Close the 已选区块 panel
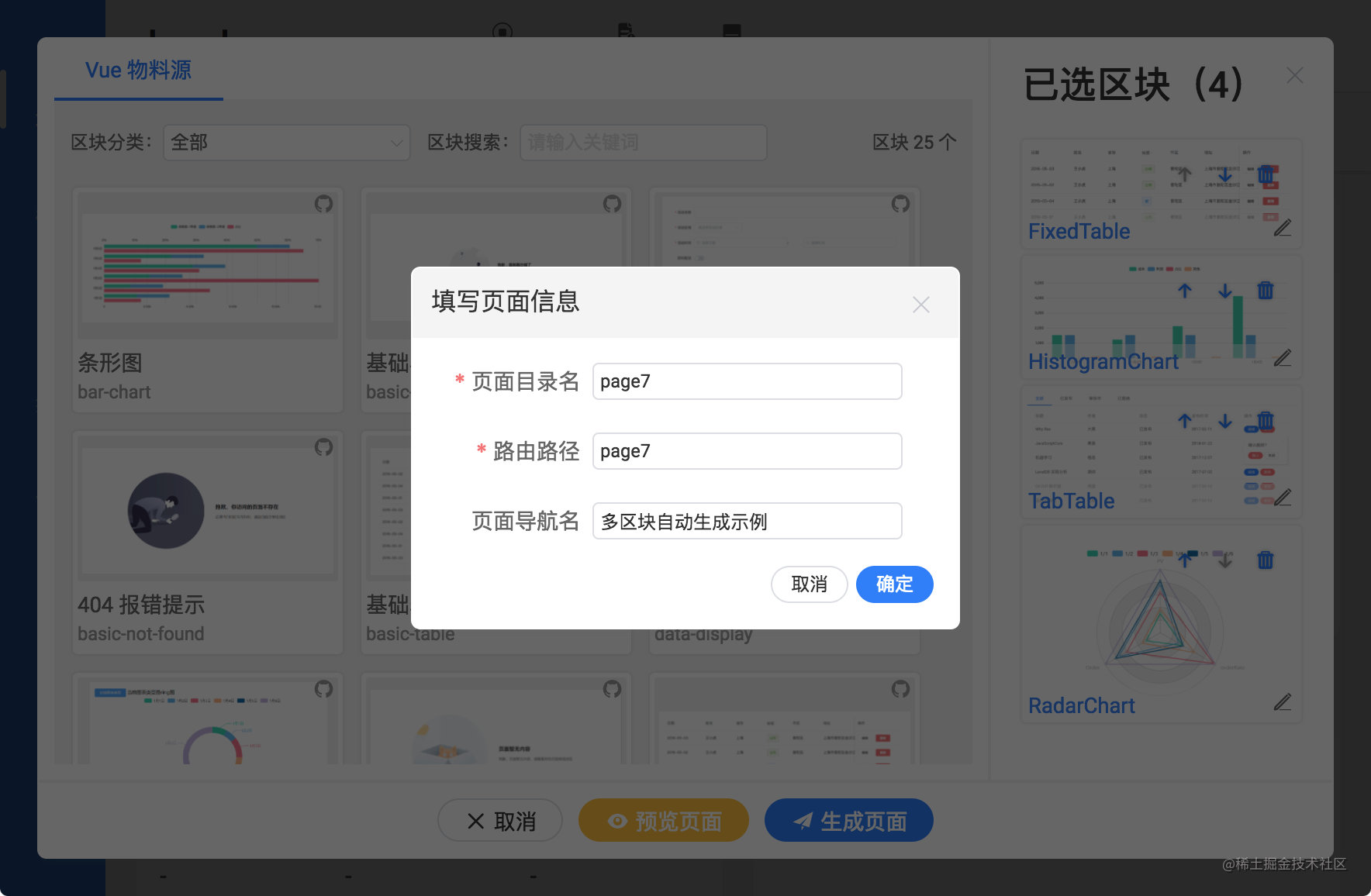The image size is (1371, 896). [1294, 75]
